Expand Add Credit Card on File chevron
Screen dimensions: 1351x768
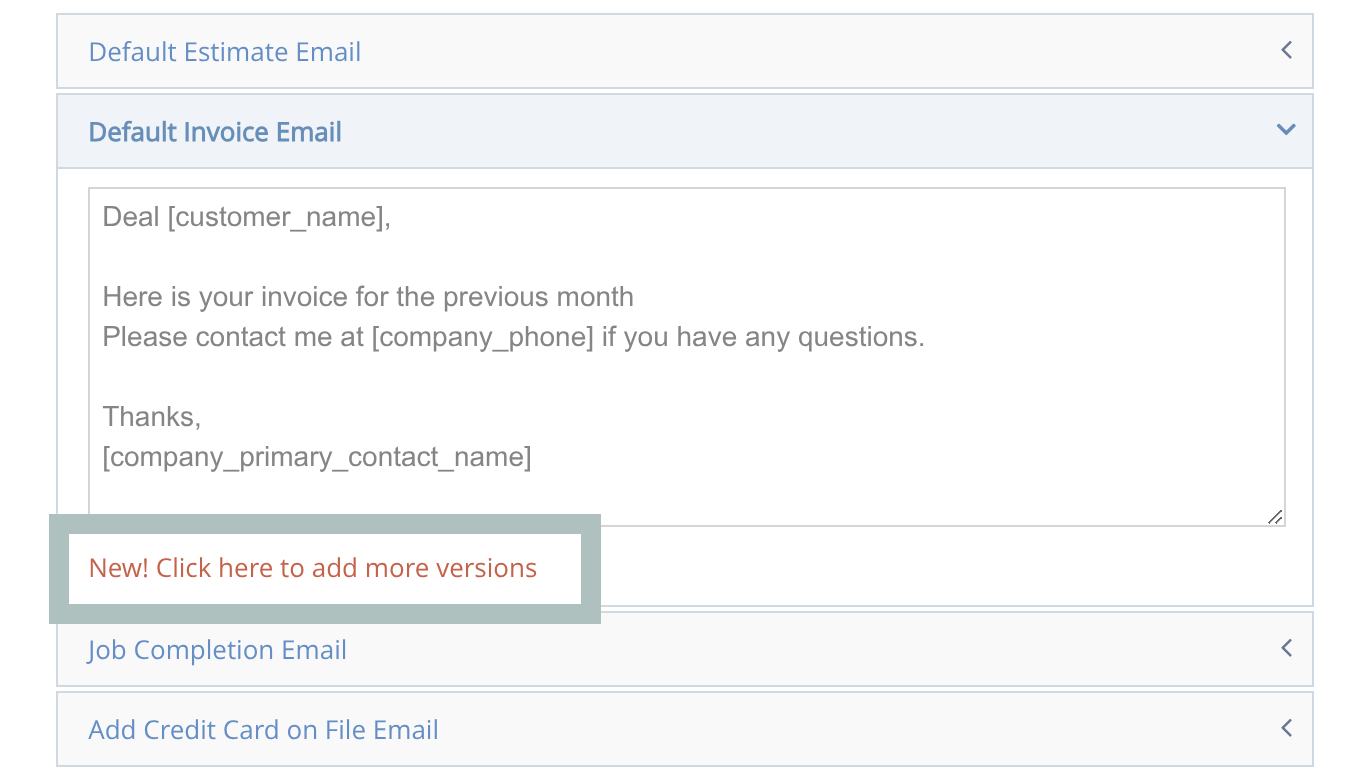[x=1286, y=728]
